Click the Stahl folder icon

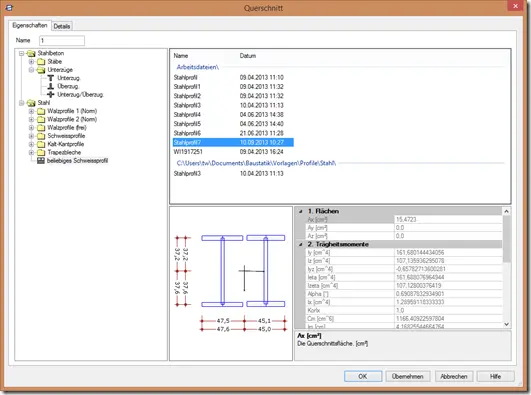click(x=31, y=103)
